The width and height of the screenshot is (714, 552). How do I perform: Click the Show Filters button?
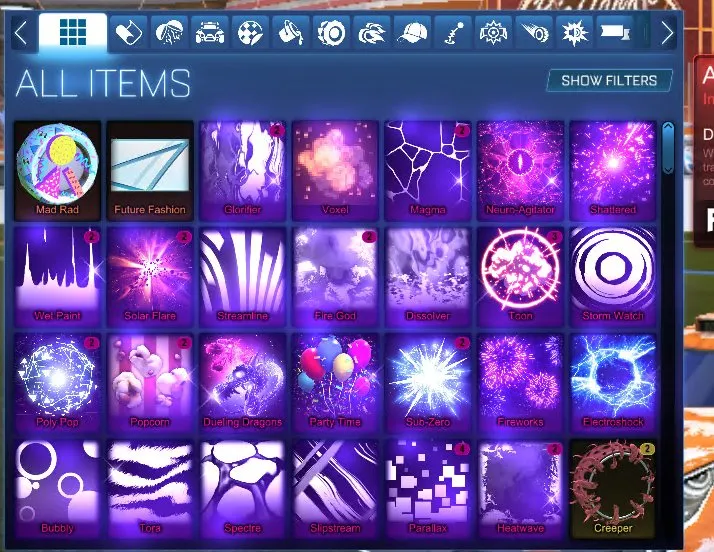click(609, 81)
